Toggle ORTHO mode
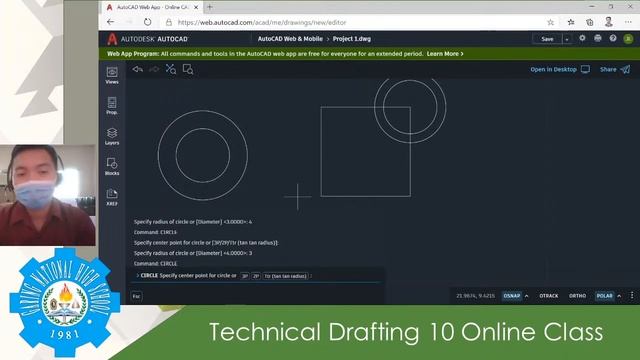The height and width of the screenshot is (360, 640). [x=577, y=296]
